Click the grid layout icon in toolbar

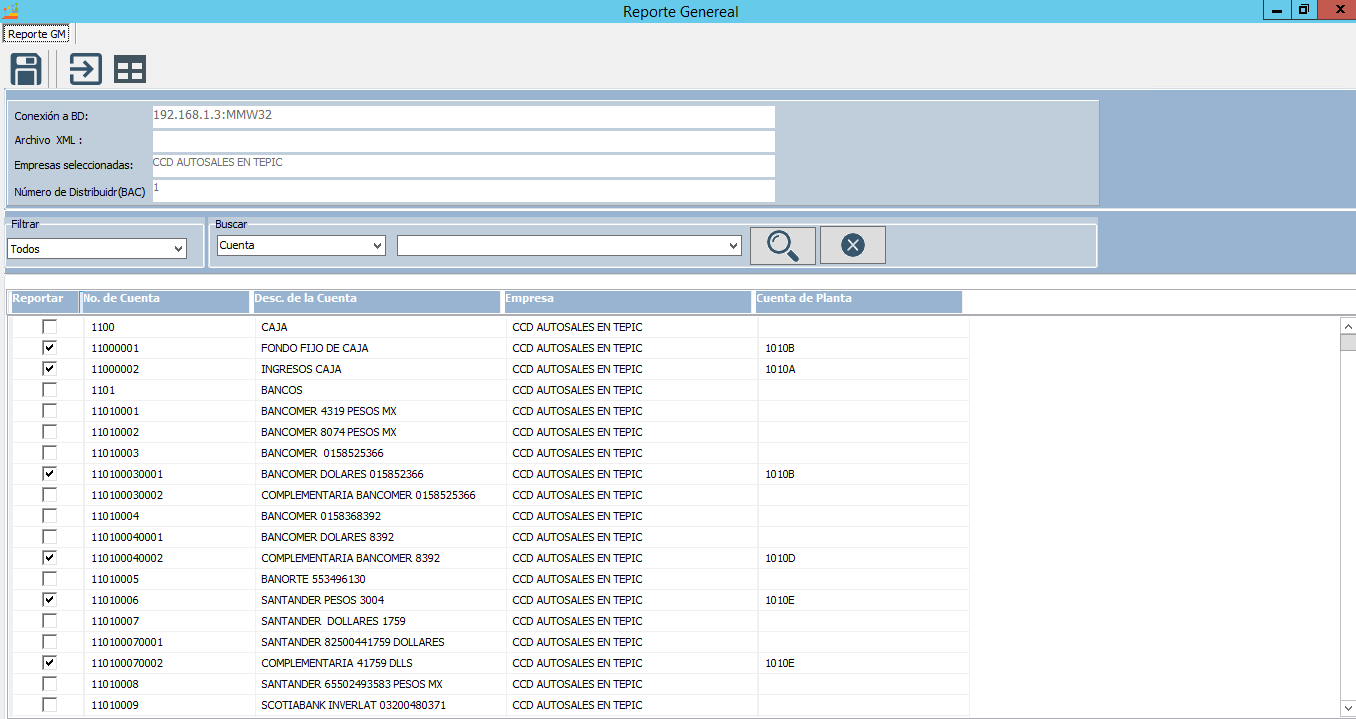point(130,70)
